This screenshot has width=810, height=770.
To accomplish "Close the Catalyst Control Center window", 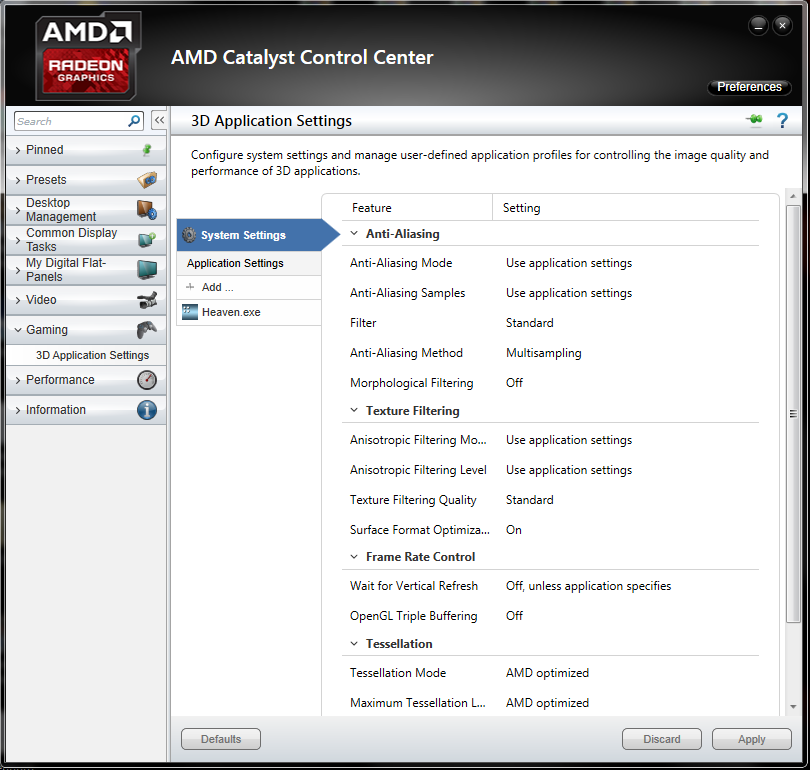I will 782,25.
